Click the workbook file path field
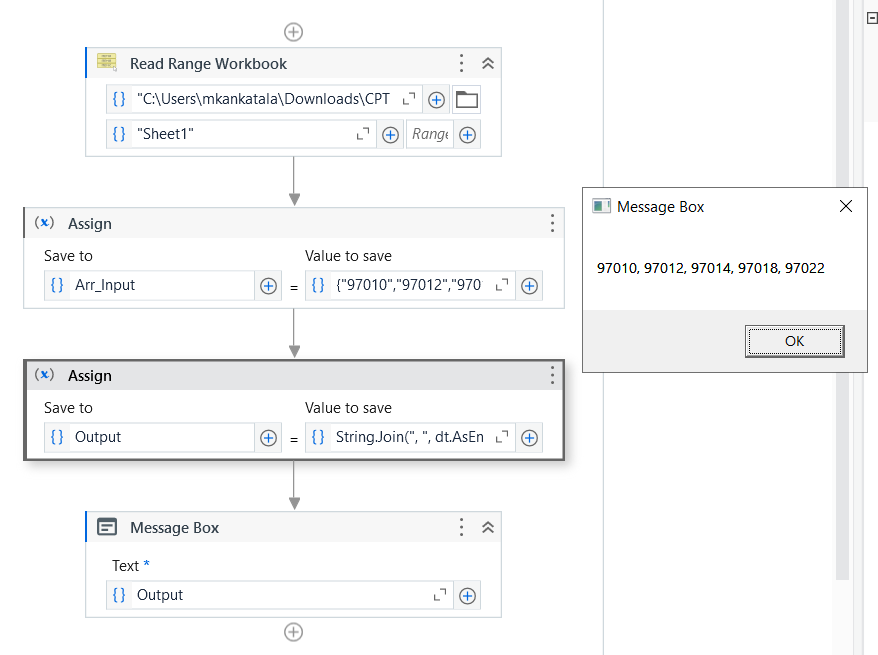Screen dimensions: 878x655 (x=265, y=99)
